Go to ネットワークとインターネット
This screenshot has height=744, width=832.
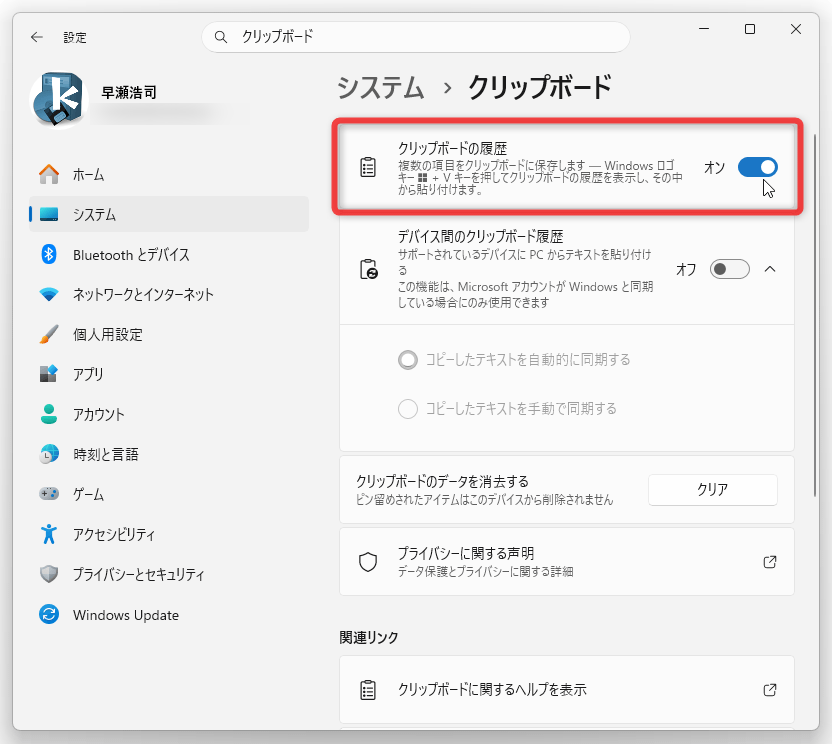click(x=169, y=294)
